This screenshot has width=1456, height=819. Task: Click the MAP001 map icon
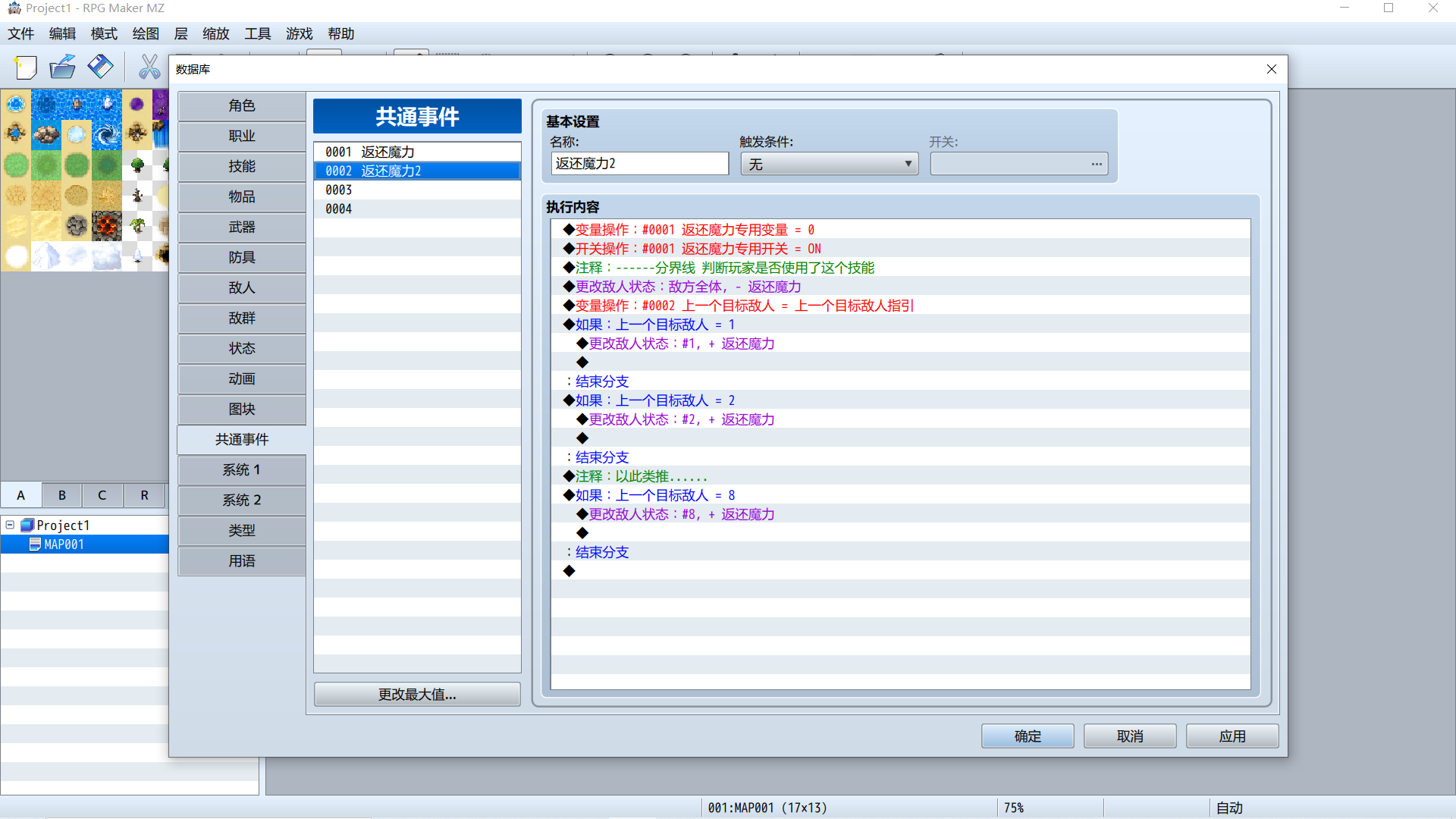(x=34, y=544)
